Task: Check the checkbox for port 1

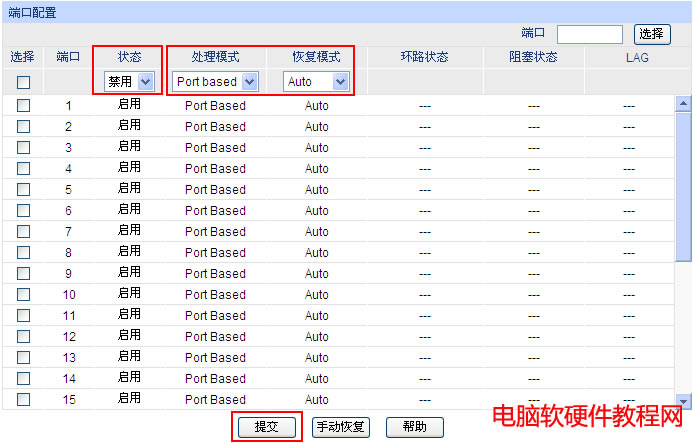Action: (23, 105)
